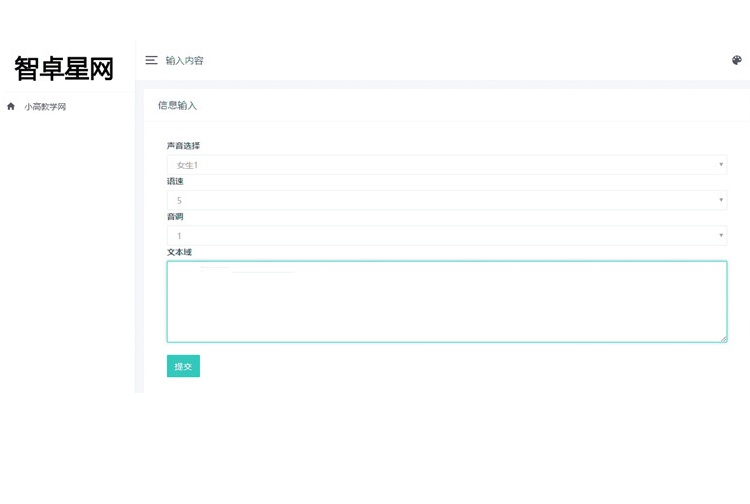Toggle the sidebar with the hamburger icon

pos(151,60)
